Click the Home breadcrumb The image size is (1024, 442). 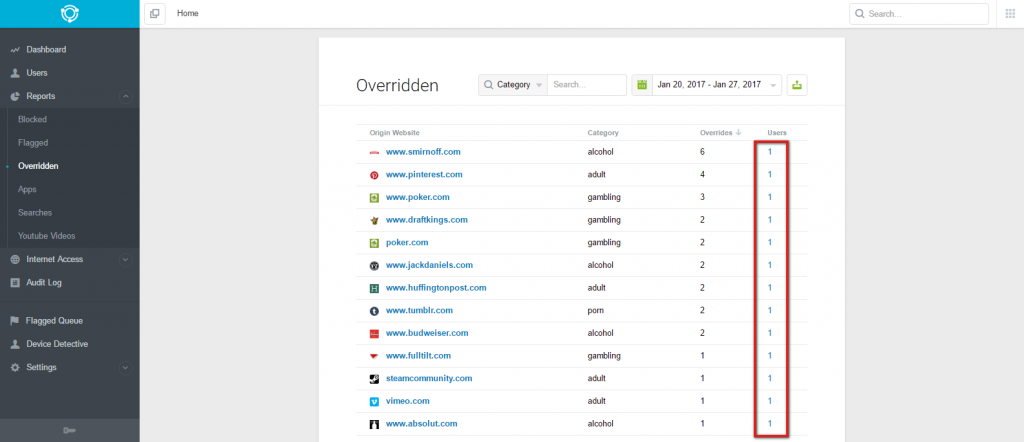[188, 13]
